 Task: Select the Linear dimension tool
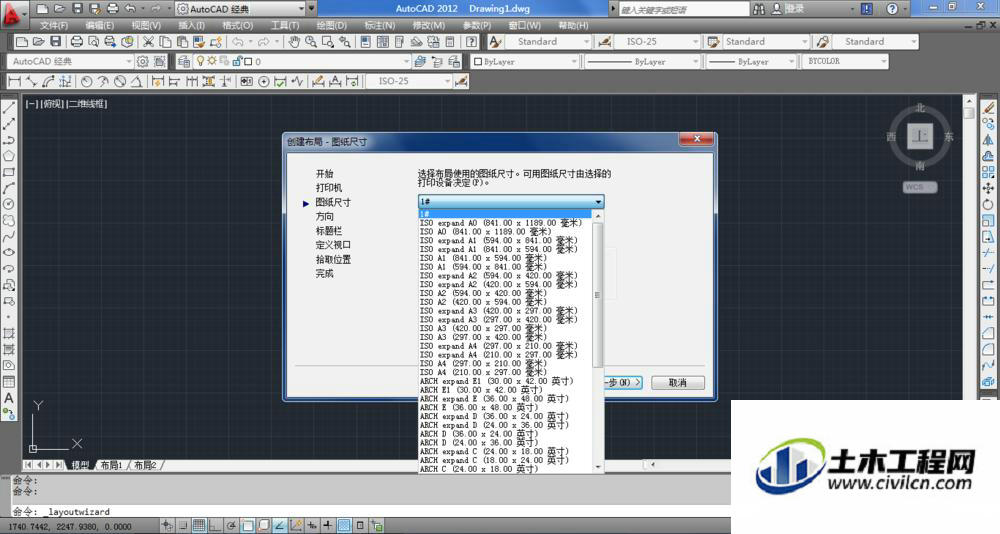pos(14,81)
